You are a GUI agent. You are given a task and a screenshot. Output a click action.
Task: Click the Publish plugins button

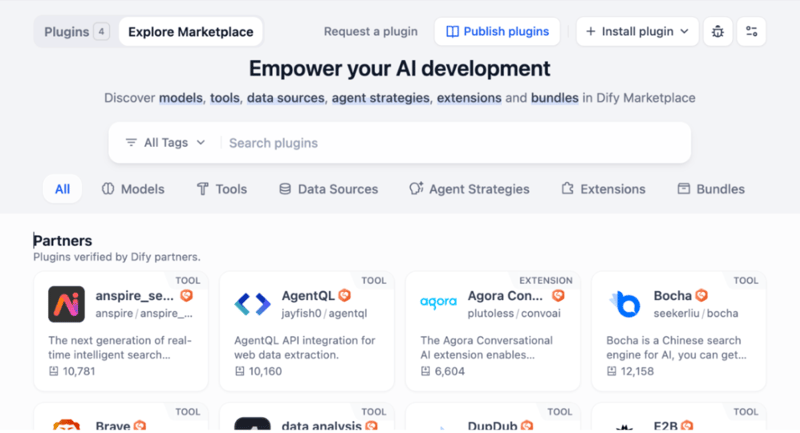[497, 31]
